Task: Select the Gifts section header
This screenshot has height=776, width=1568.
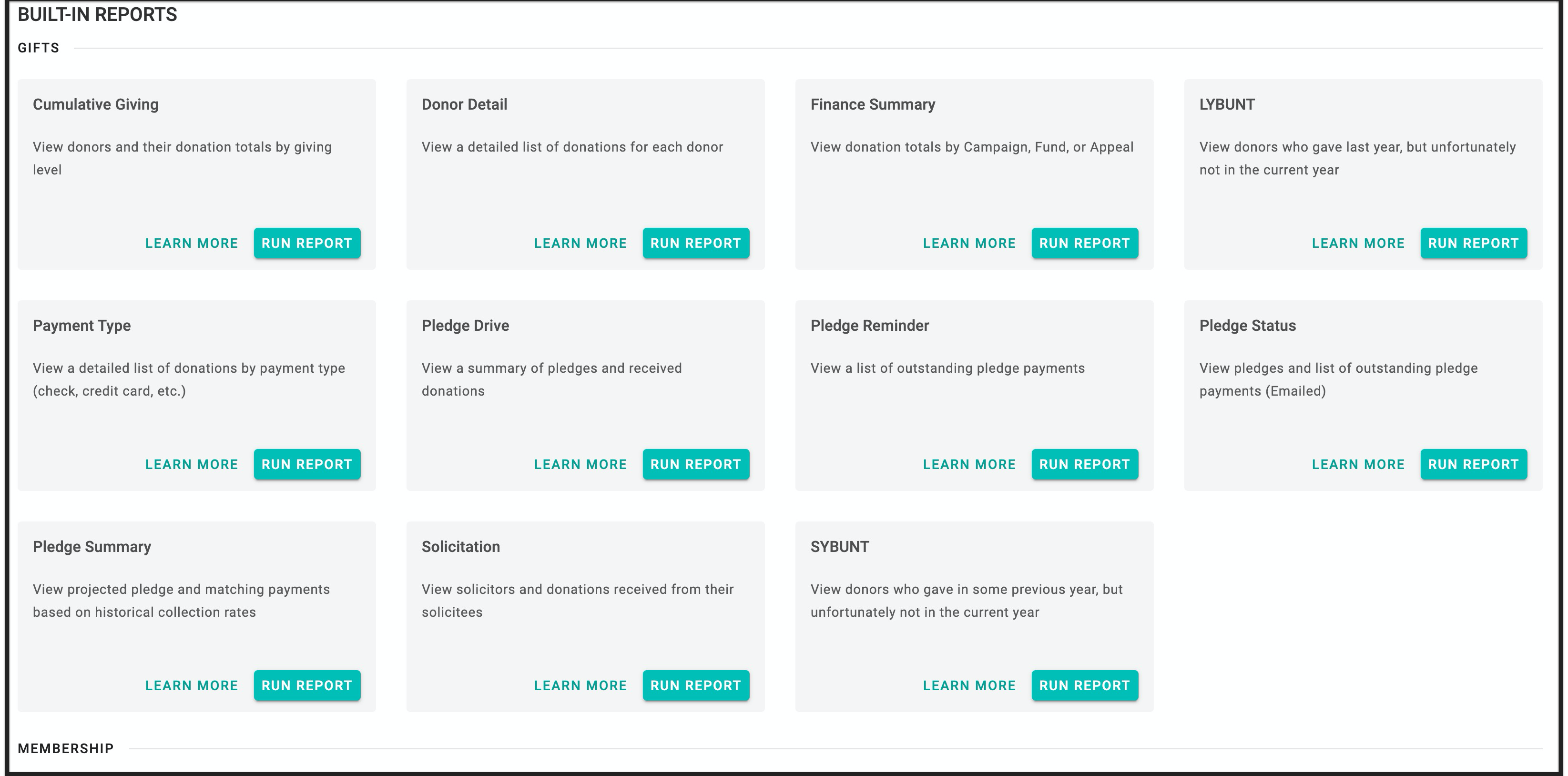Action: (x=38, y=47)
